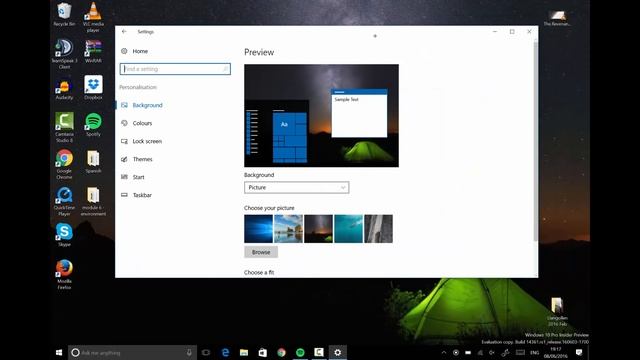The height and width of the screenshot is (360, 640).
Task: Launch Google Chrome from the desktop
Action: pos(64,164)
